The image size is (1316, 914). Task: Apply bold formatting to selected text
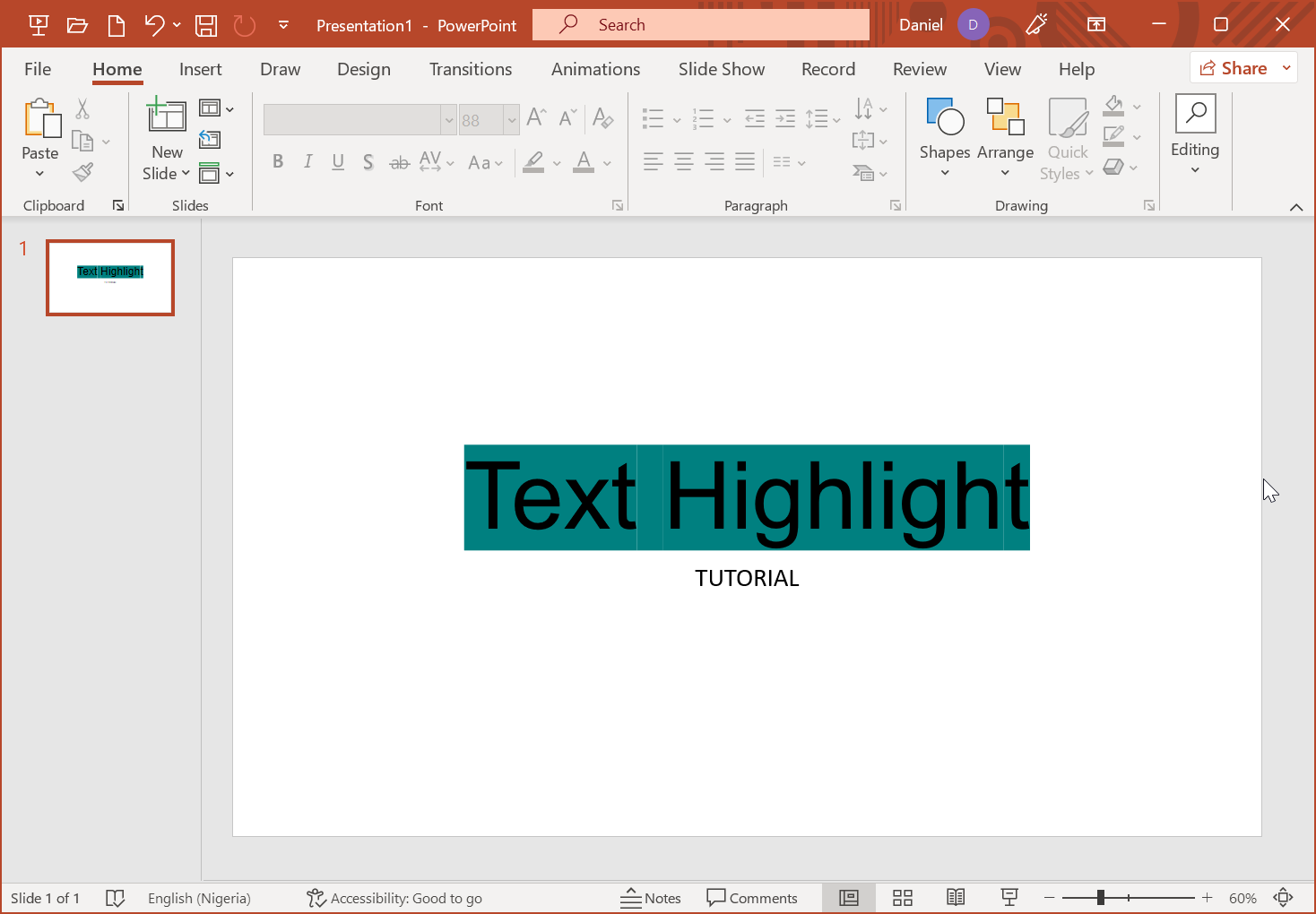tap(278, 161)
